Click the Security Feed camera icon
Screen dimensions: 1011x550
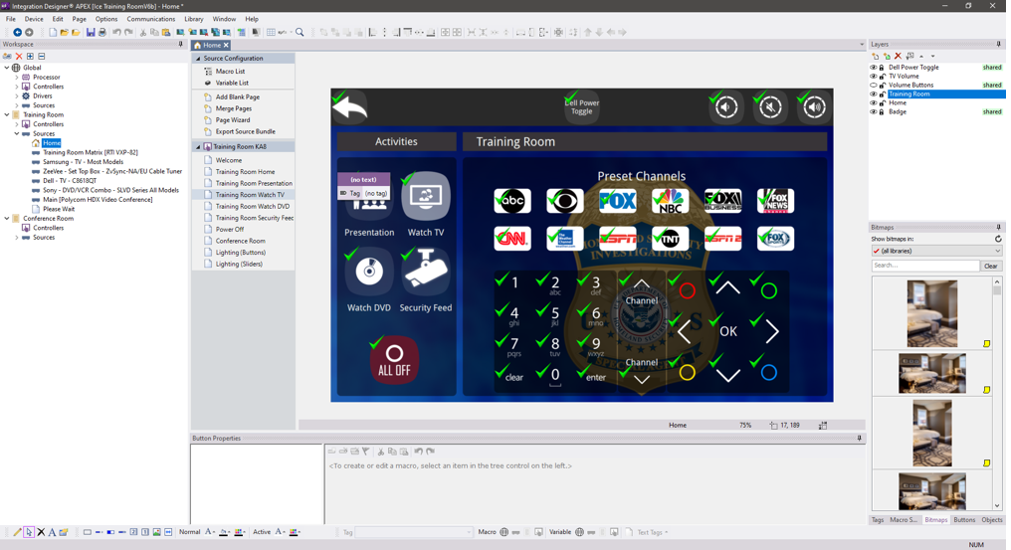coord(426,271)
